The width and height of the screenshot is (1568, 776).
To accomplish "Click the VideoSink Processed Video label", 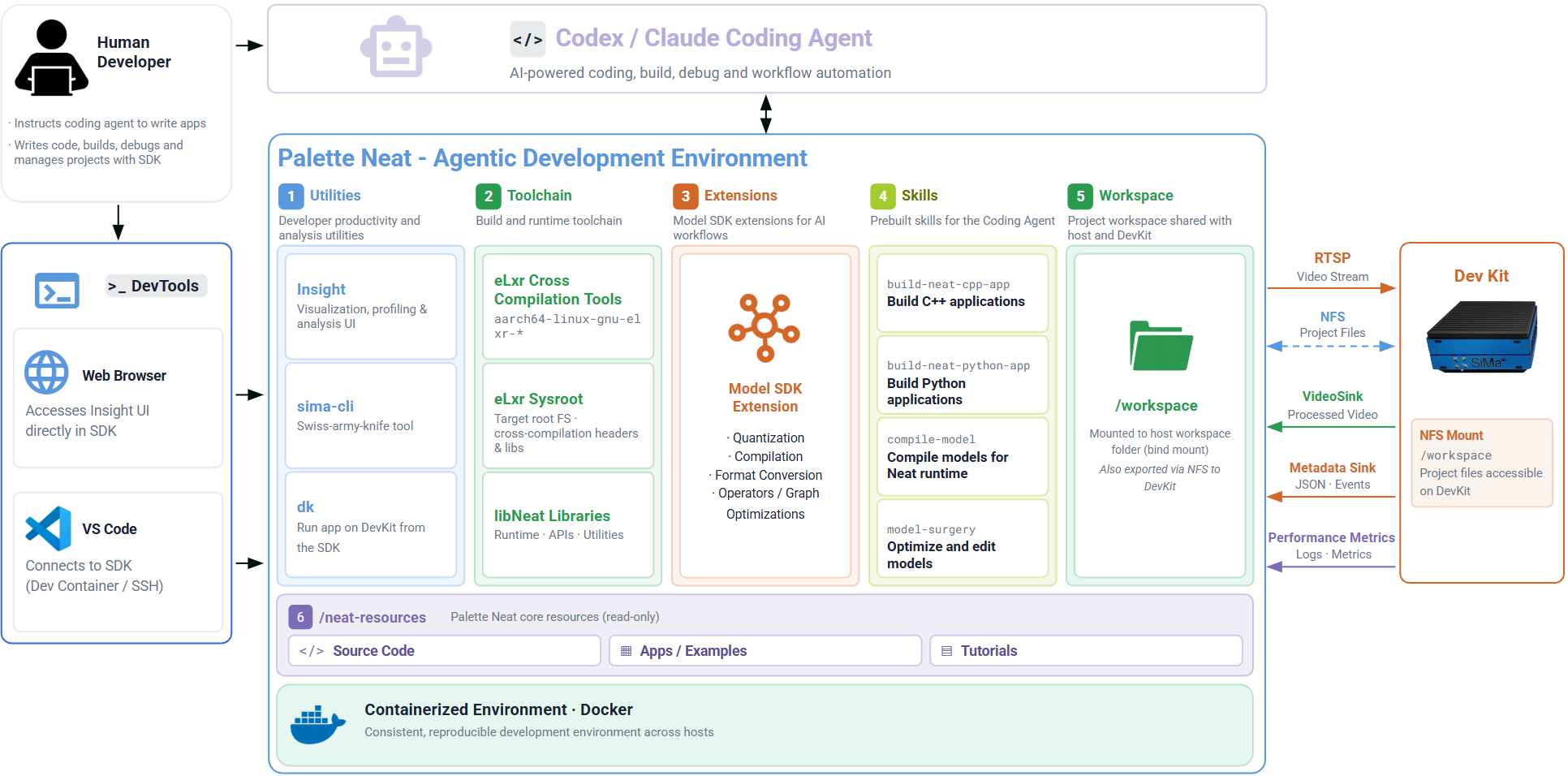I will (x=1333, y=405).
